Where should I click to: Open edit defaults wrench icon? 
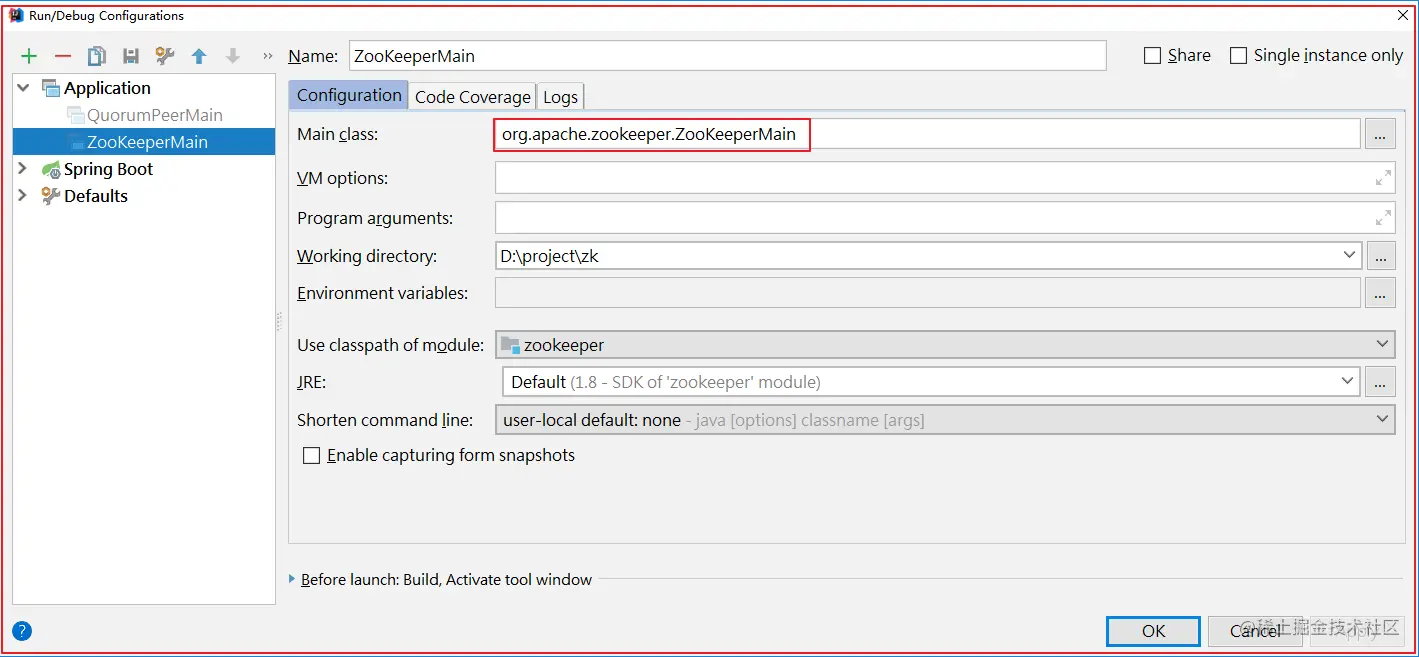coord(165,56)
